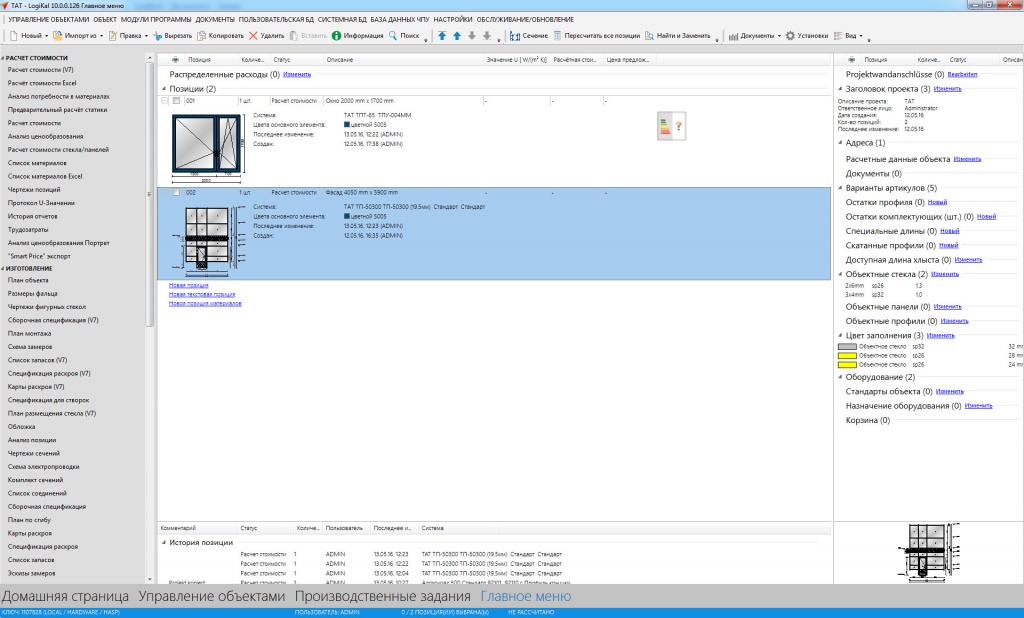Tick the checkbox for position 002
The width and height of the screenshot is (1024, 618).
[x=176, y=193]
